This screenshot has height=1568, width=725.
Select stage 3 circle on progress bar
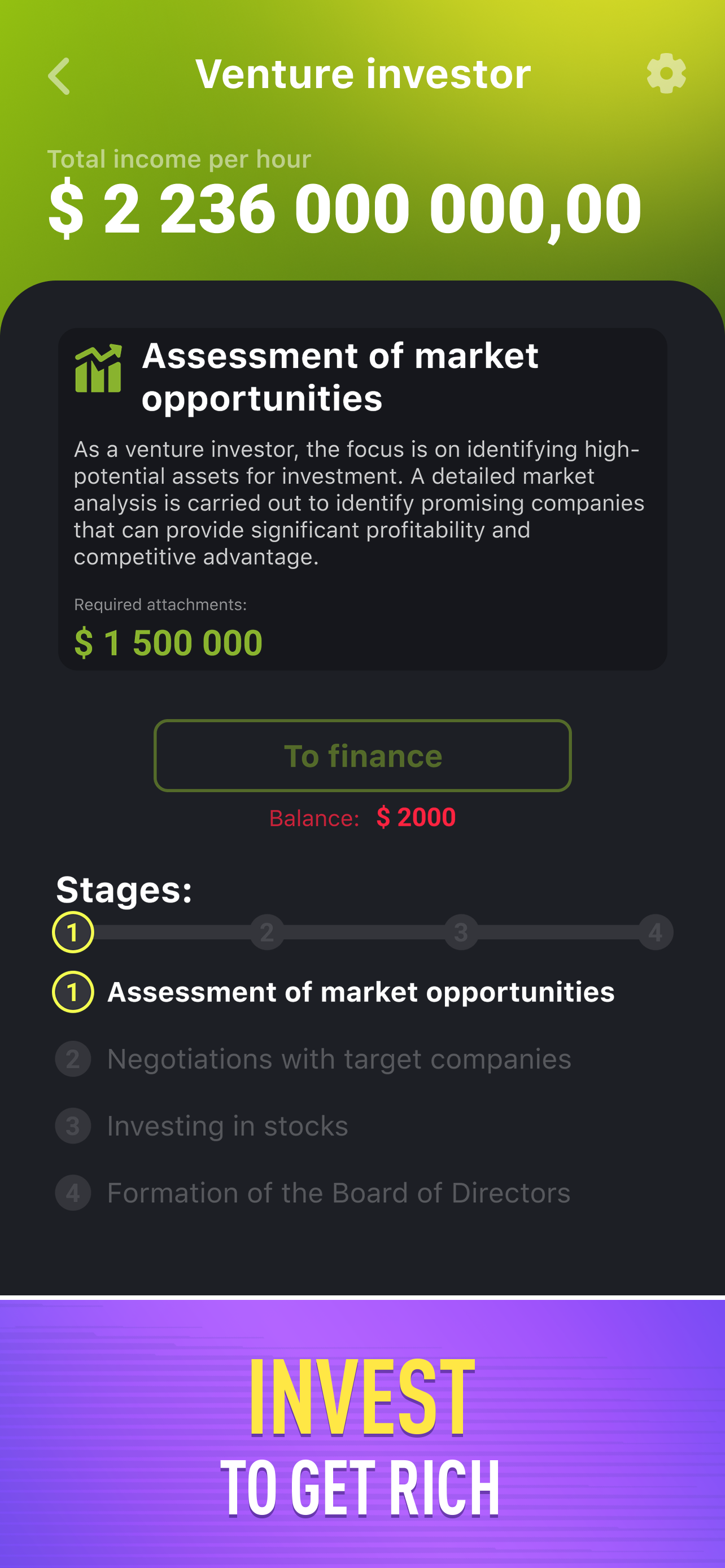(461, 932)
